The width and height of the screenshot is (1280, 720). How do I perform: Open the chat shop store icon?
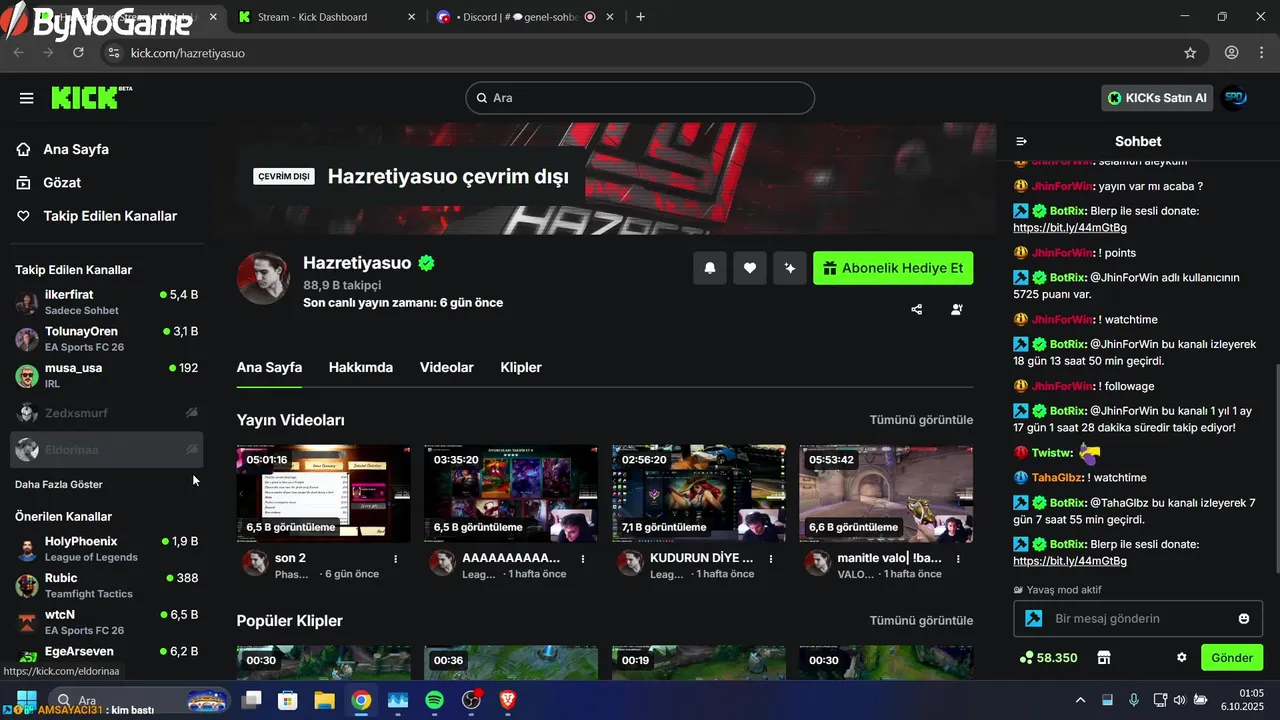tap(1104, 658)
